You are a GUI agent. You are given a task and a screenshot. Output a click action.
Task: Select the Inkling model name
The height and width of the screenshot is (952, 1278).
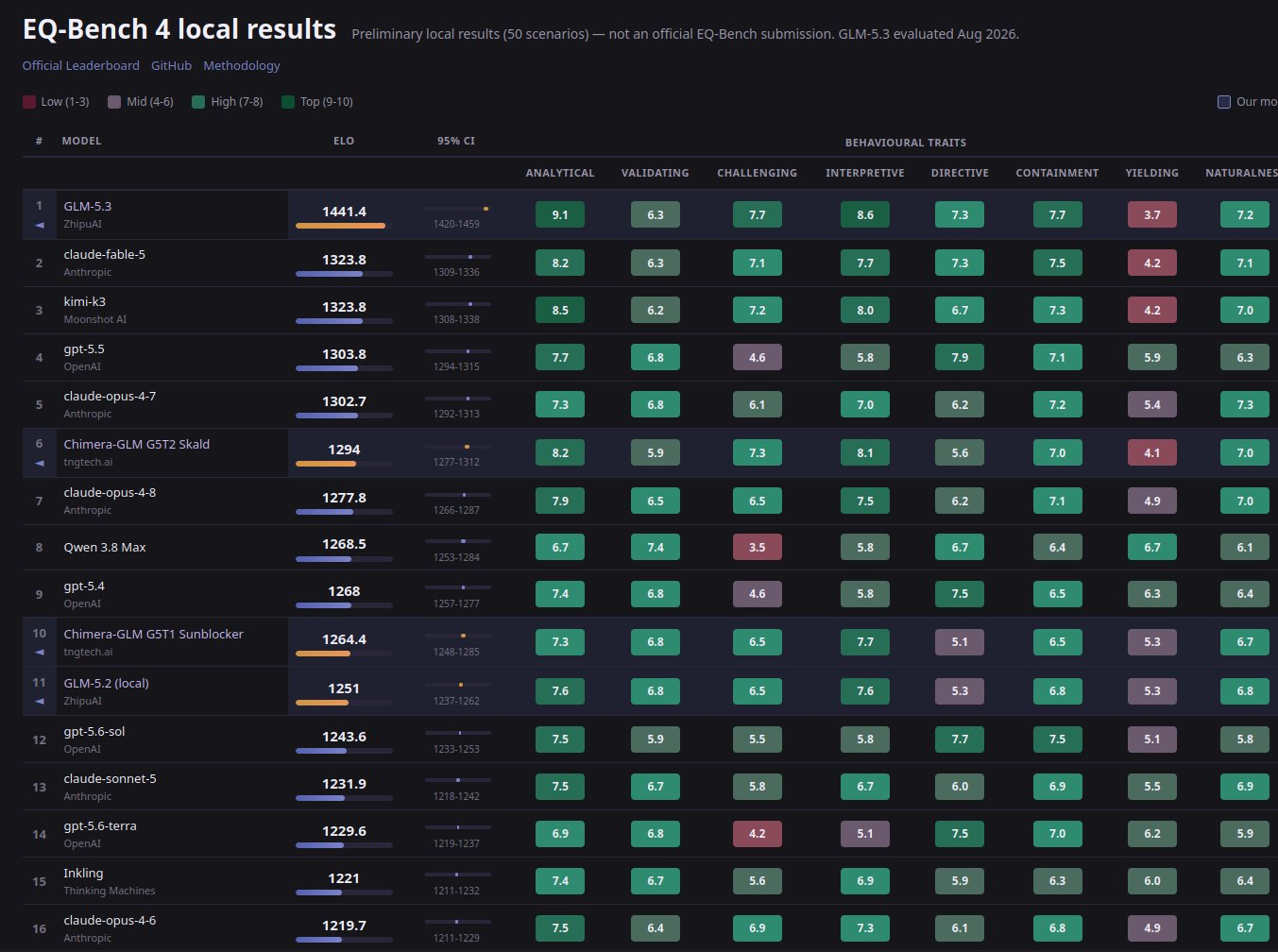[83, 874]
